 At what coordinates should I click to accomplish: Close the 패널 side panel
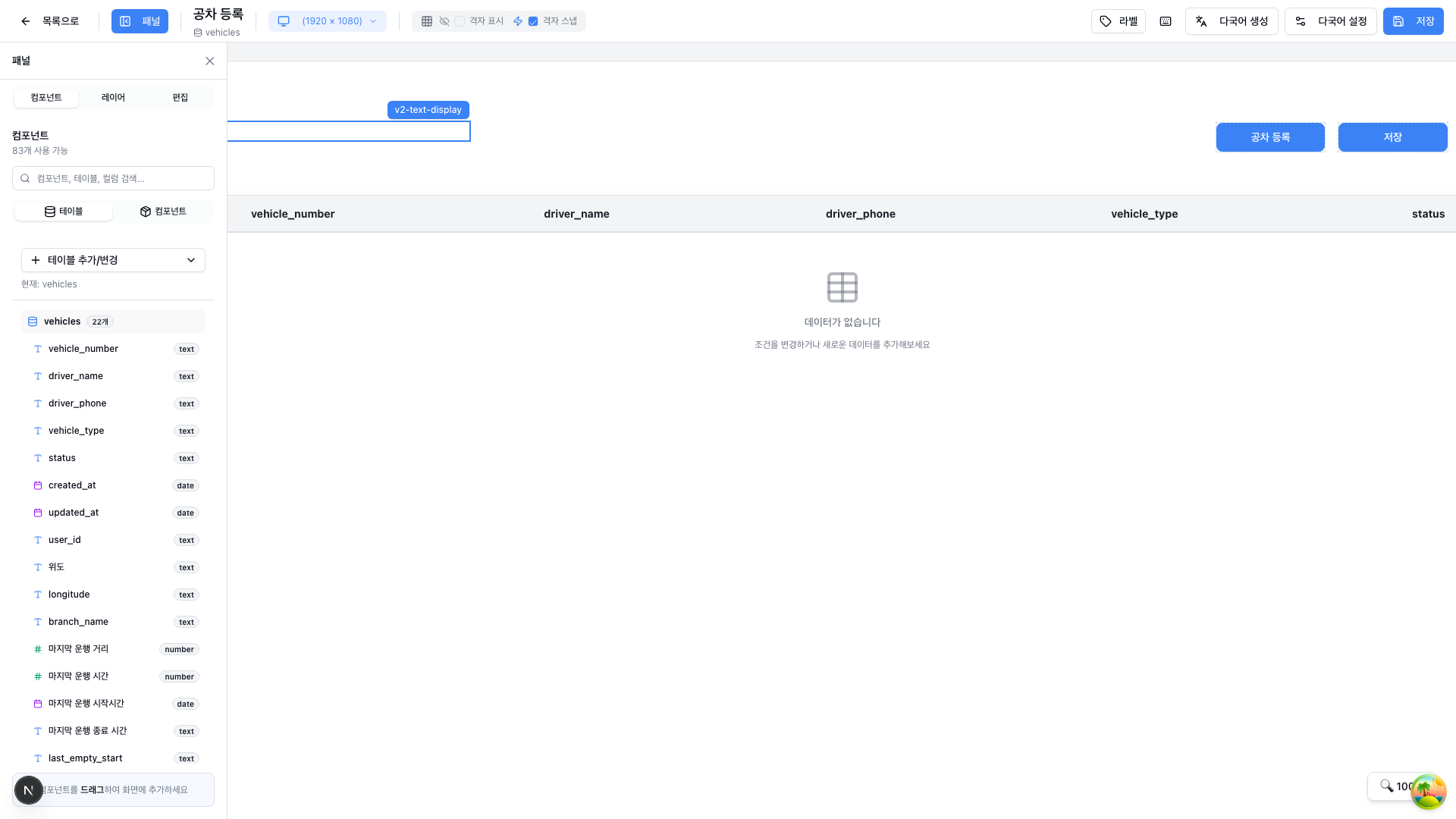point(210,61)
